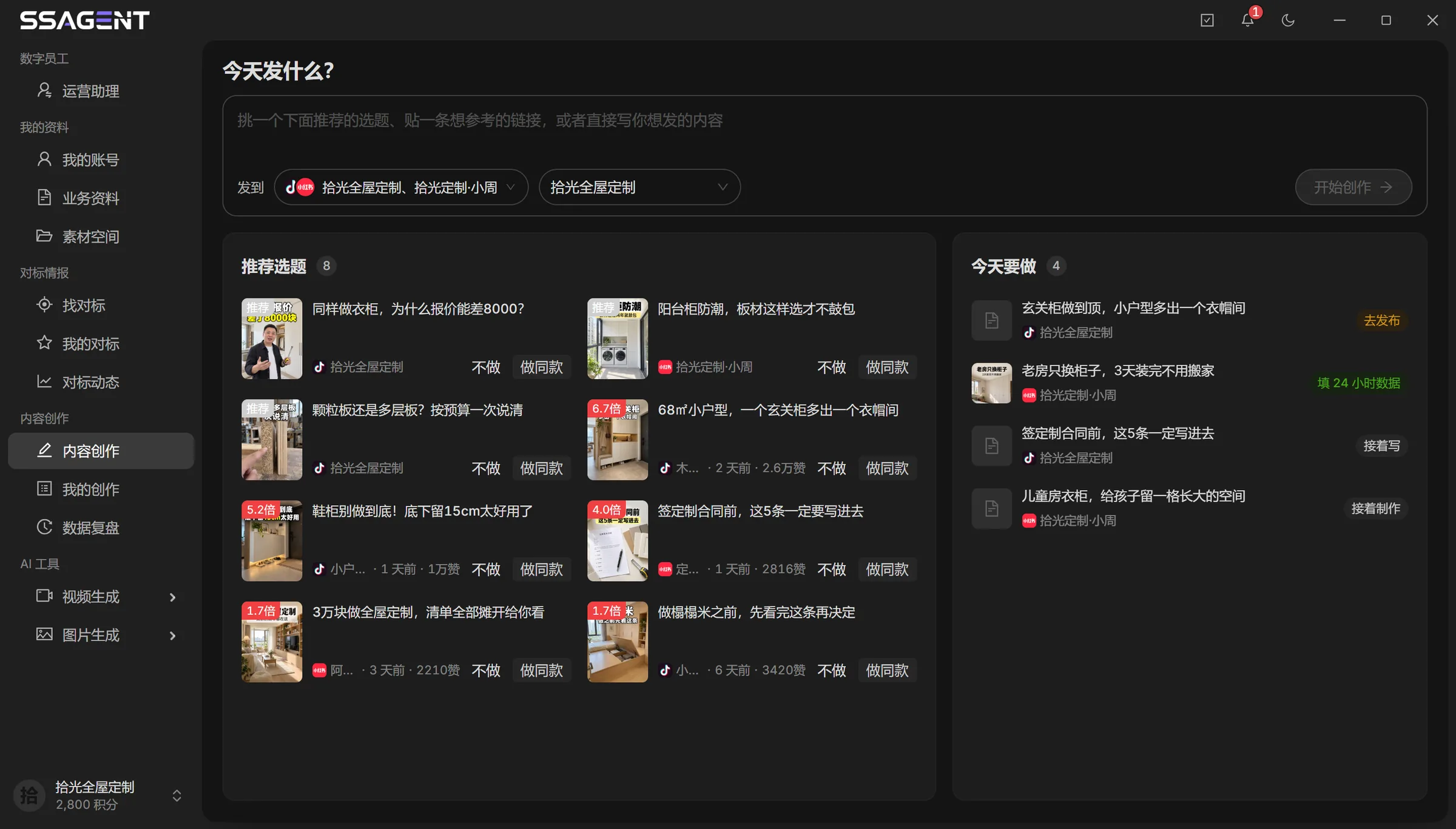The height and width of the screenshot is (829, 1456).
Task: Click the content idea text input field
Action: [824, 130]
